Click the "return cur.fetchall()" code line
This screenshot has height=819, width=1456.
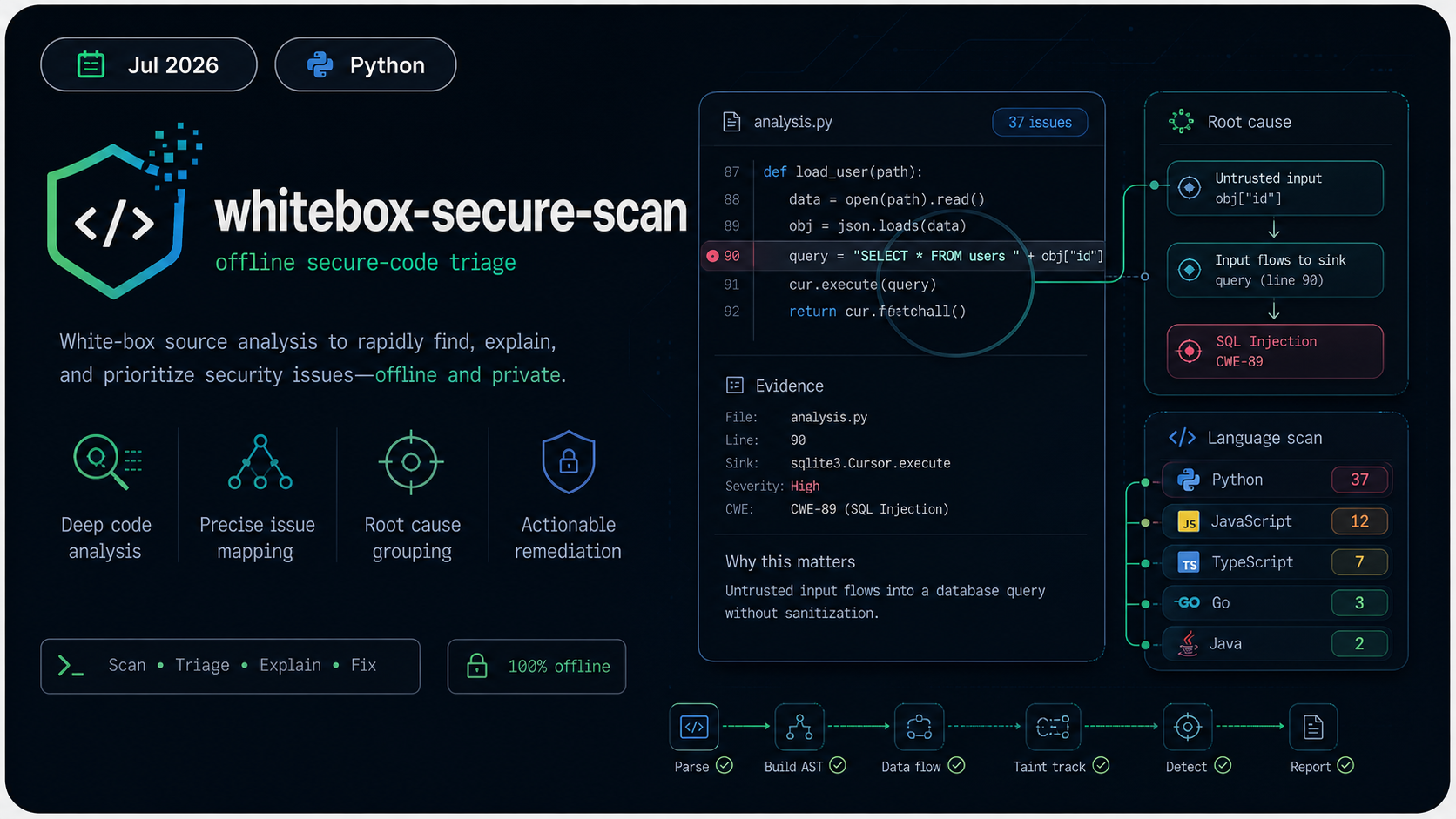[877, 312]
